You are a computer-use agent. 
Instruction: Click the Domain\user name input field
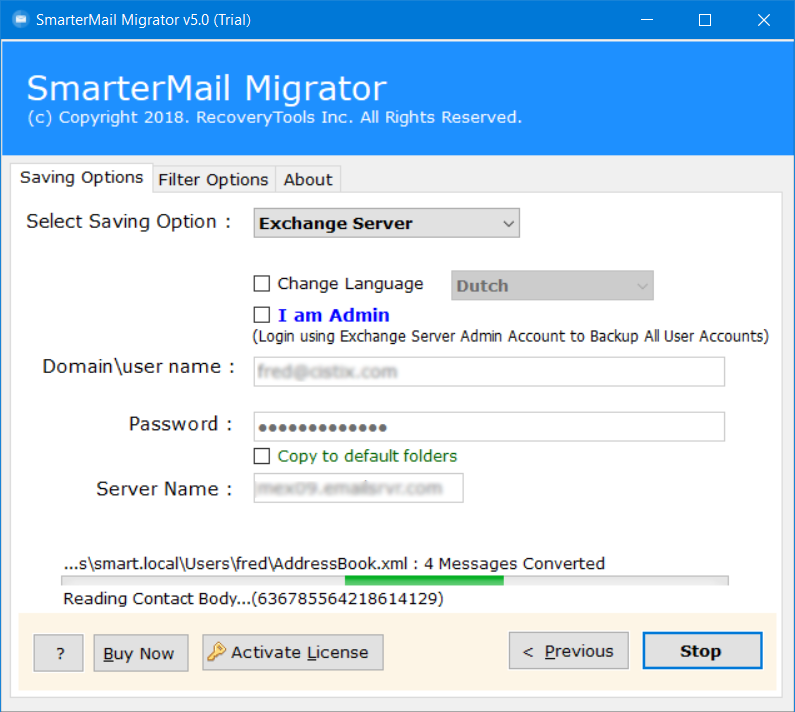[489, 372]
